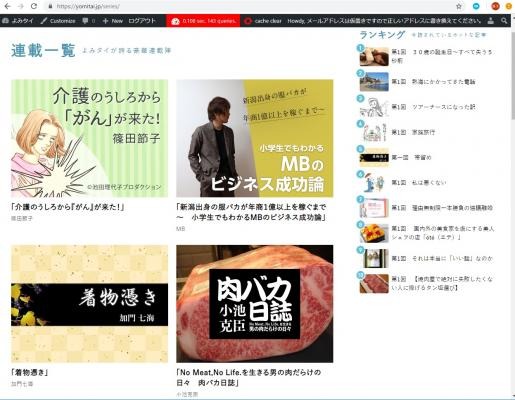
Task: Open the 着物憑き series banner
Action: [90, 304]
